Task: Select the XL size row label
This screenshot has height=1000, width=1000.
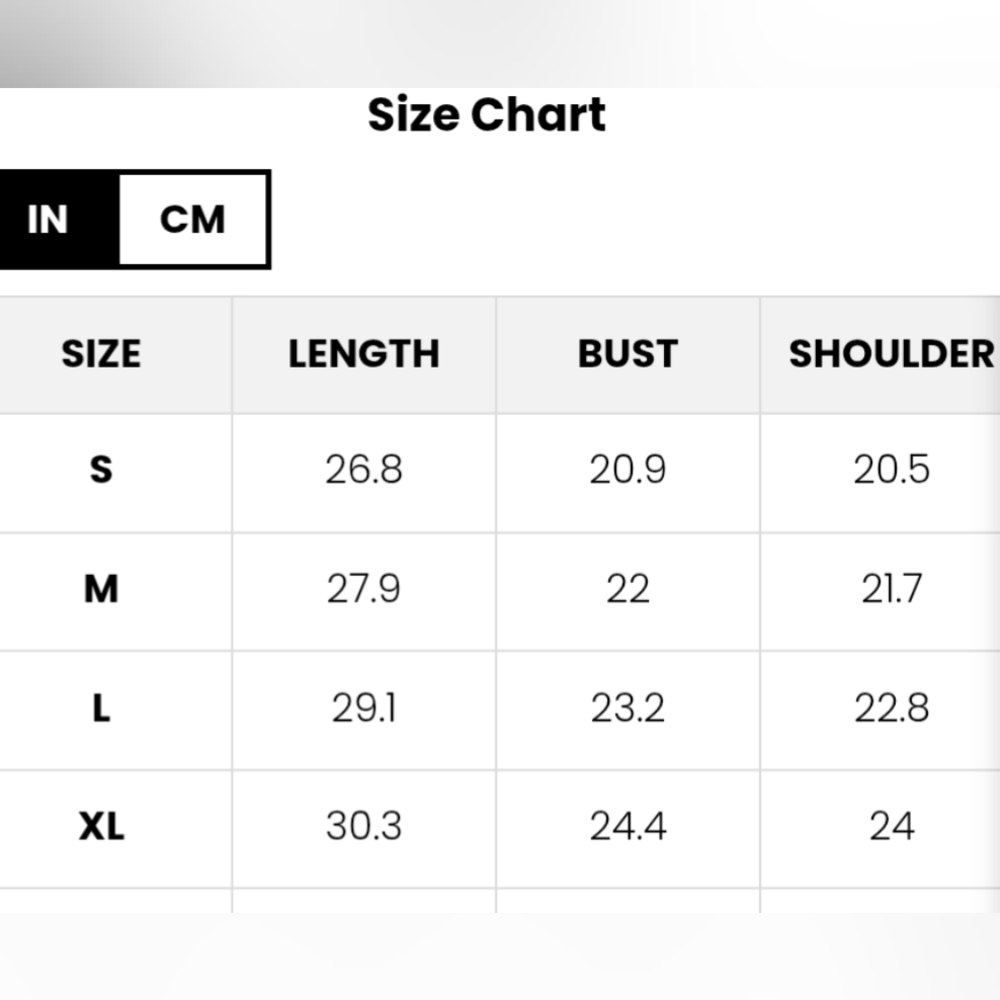Action: tap(101, 827)
